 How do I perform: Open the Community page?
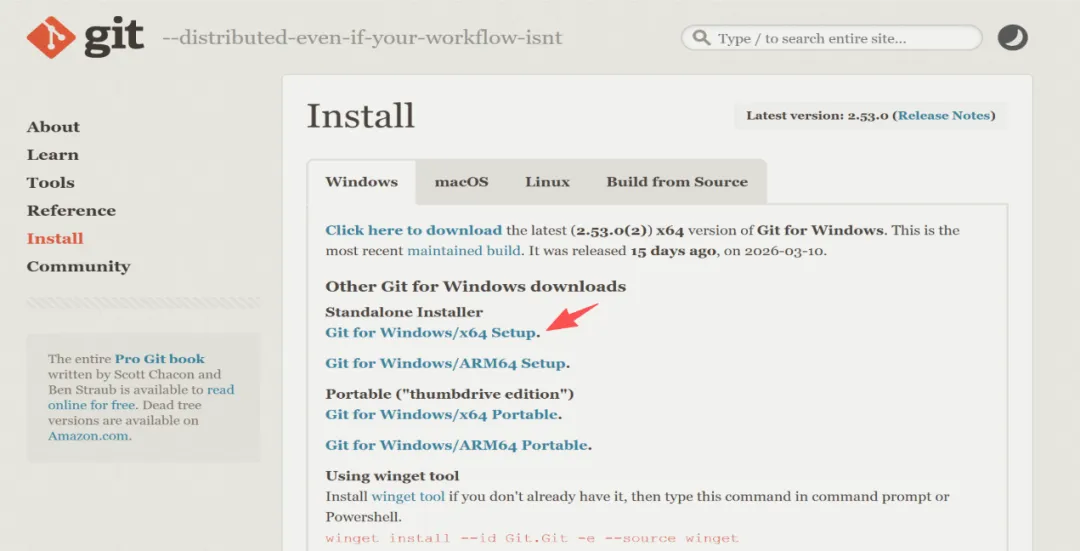[79, 267]
